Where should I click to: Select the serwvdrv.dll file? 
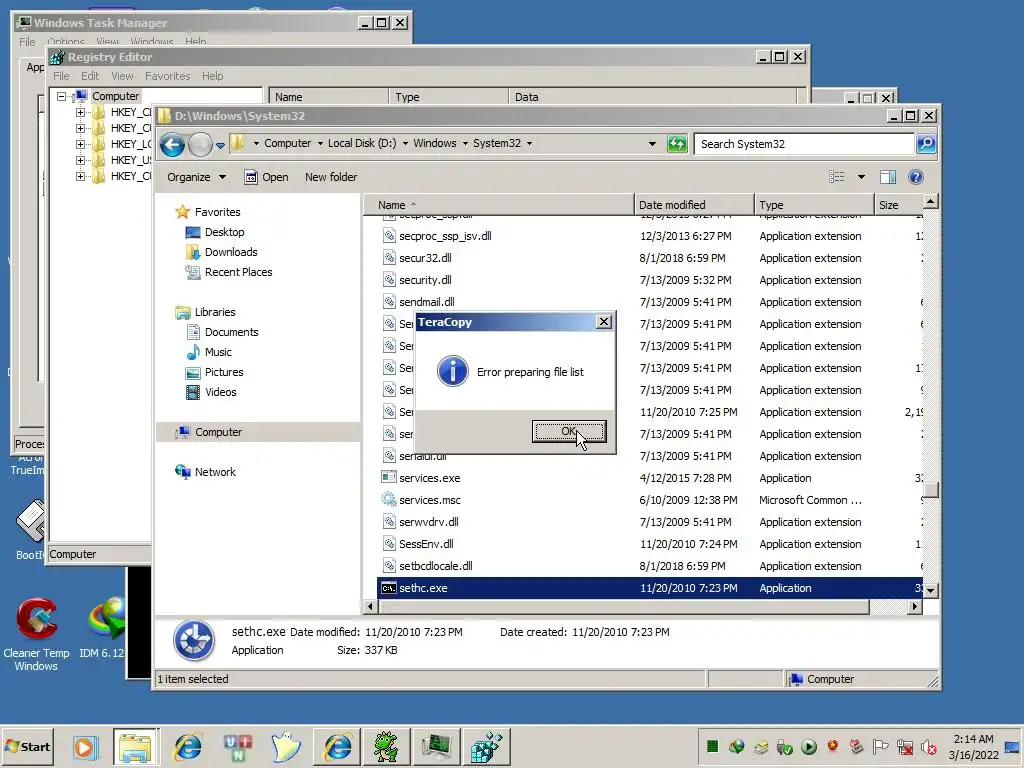point(428,522)
